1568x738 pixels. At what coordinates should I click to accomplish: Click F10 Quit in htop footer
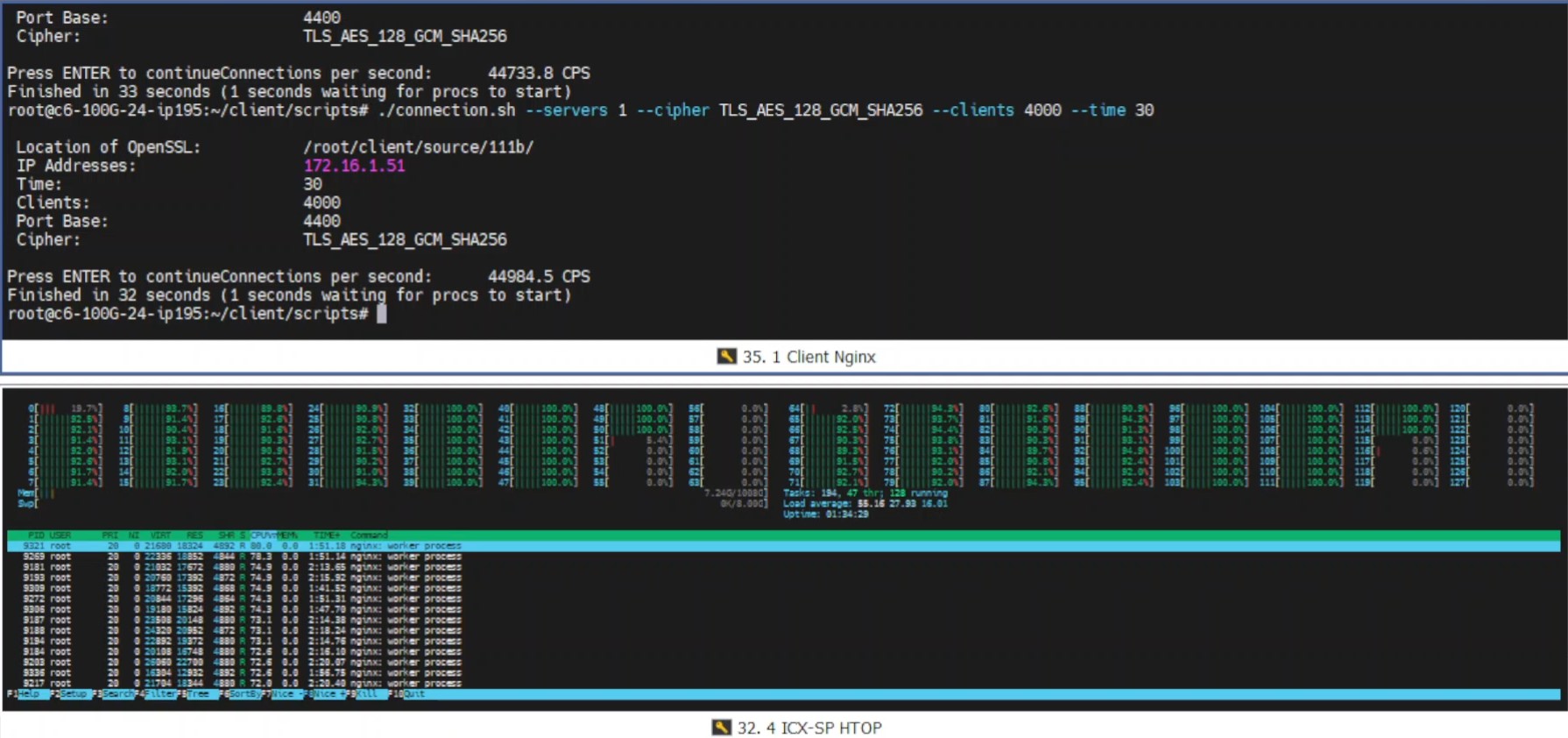(413, 694)
